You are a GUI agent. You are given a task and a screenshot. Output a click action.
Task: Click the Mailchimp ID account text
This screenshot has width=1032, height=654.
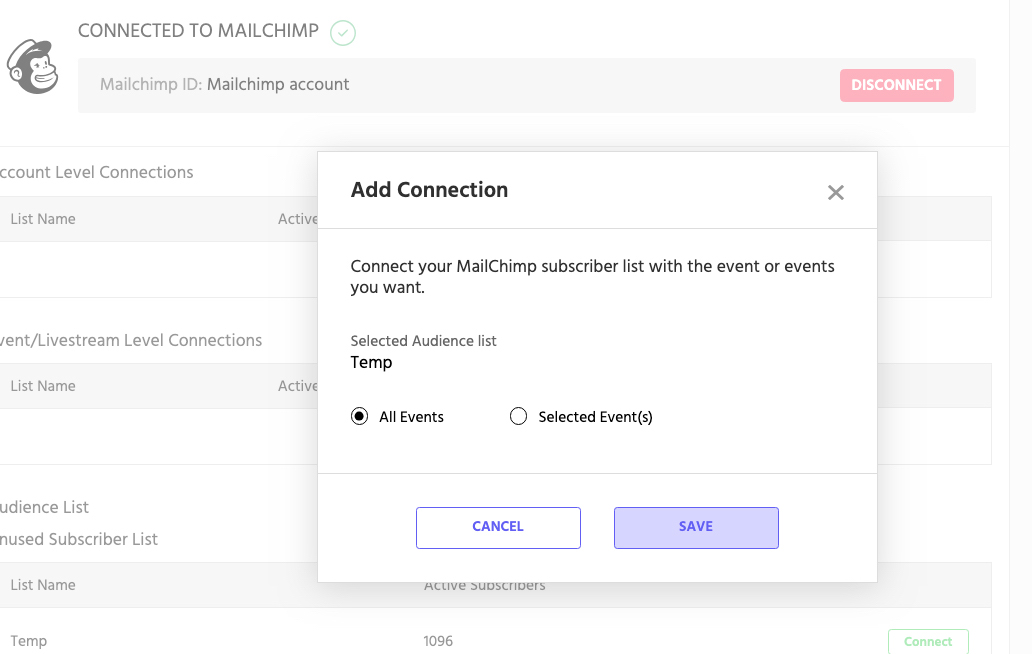pyautogui.click(x=224, y=84)
